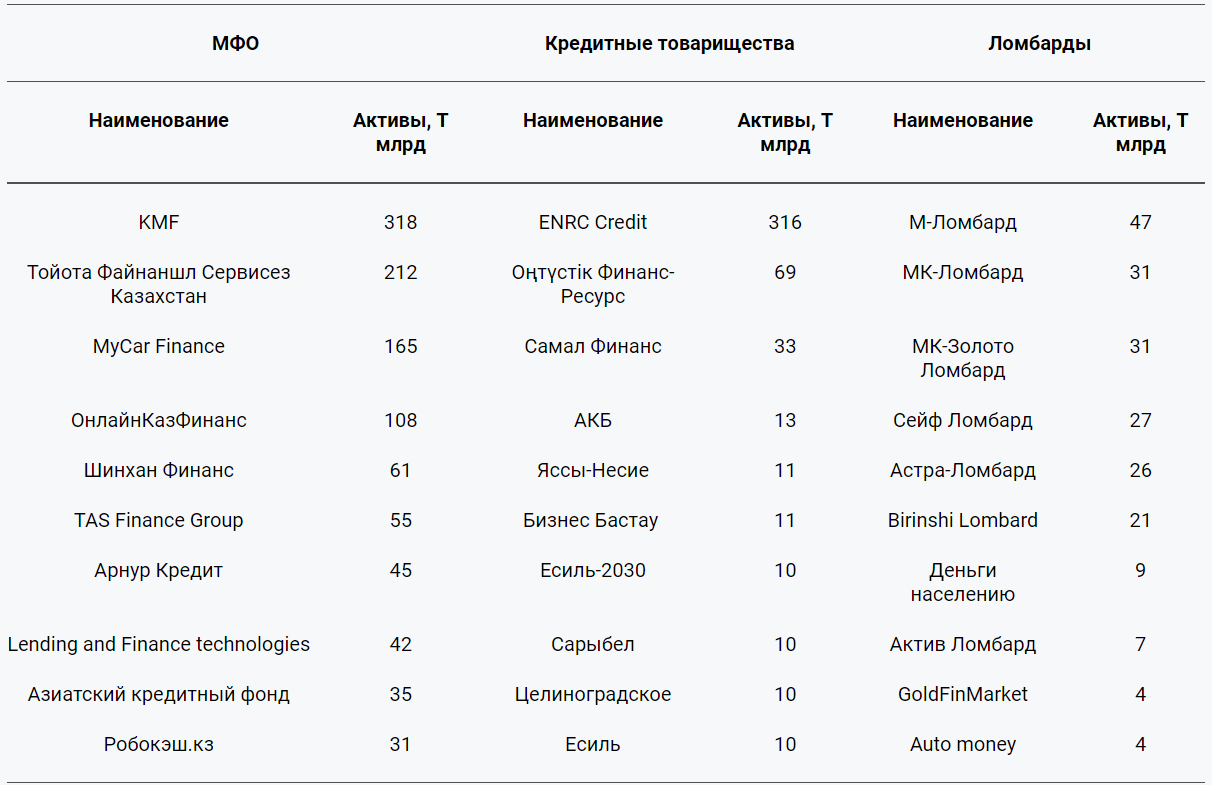Click the TAS Finance Group entry
This screenshot has height=785, width=1212.
click(159, 520)
